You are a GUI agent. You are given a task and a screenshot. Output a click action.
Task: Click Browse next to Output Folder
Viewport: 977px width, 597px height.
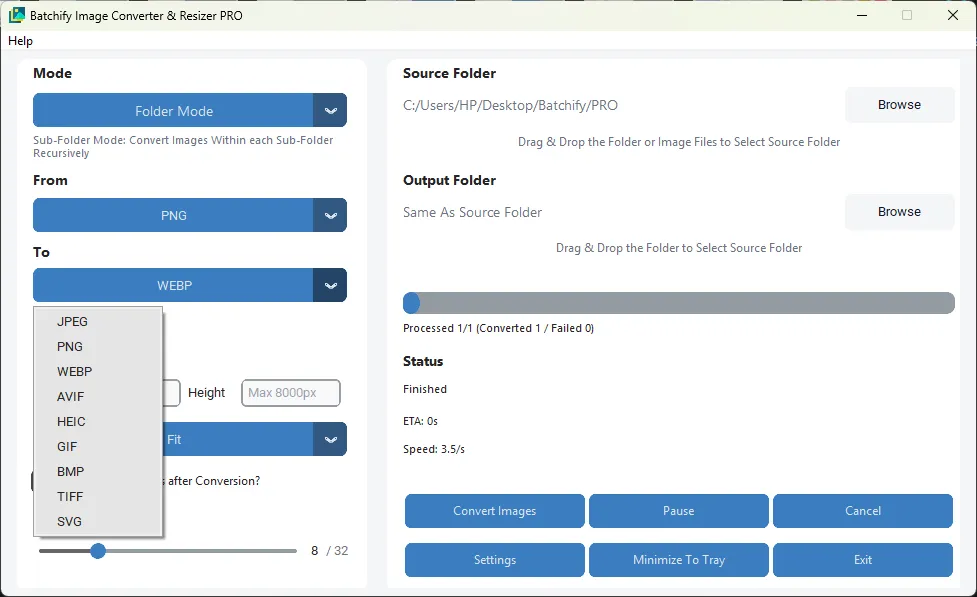(x=898, y=211)
